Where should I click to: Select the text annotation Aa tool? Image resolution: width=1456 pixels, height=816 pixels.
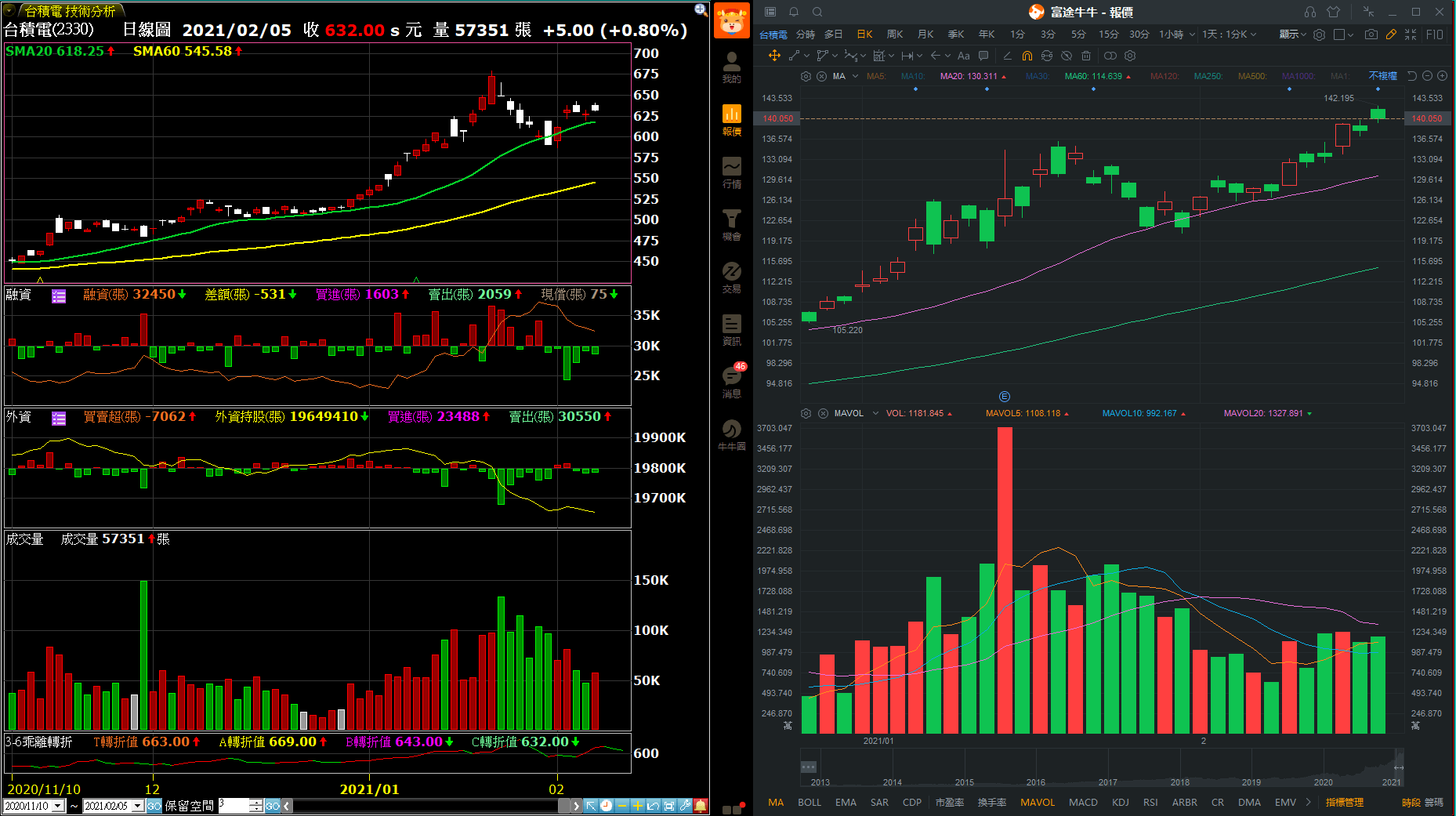pyautogui.click(x=963, y=56)
